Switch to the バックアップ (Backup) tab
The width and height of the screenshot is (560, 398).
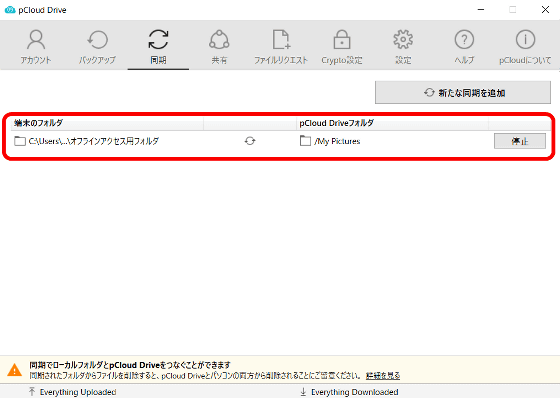click(x=97, y=46)
